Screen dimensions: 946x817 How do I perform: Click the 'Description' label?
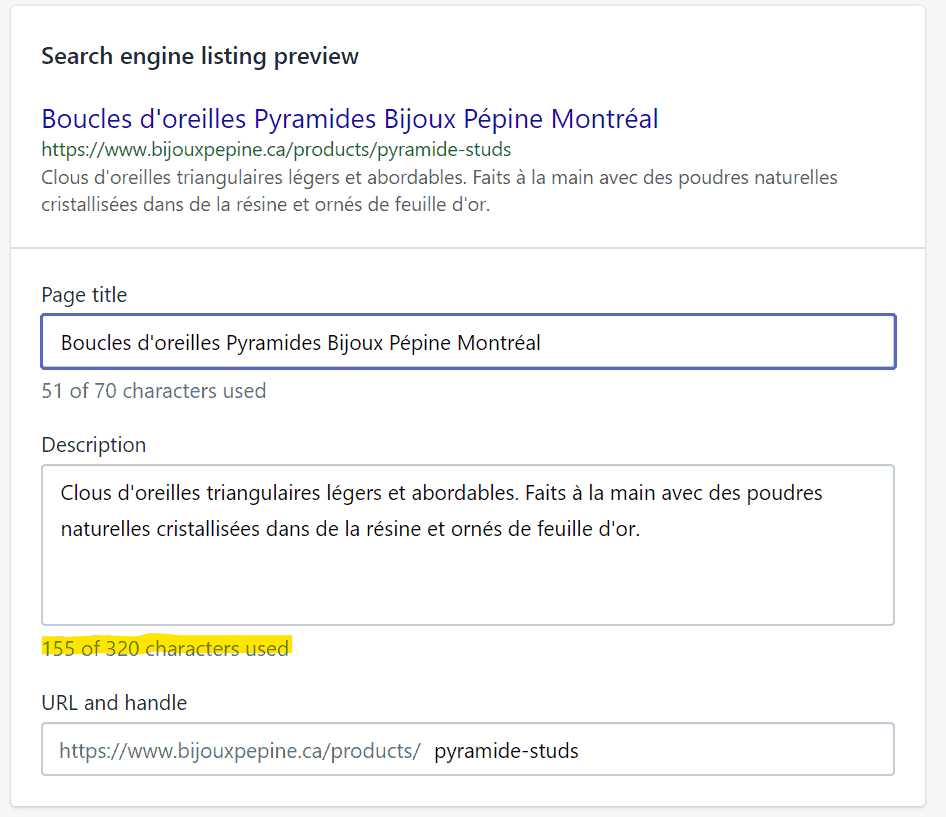point(94,445)
